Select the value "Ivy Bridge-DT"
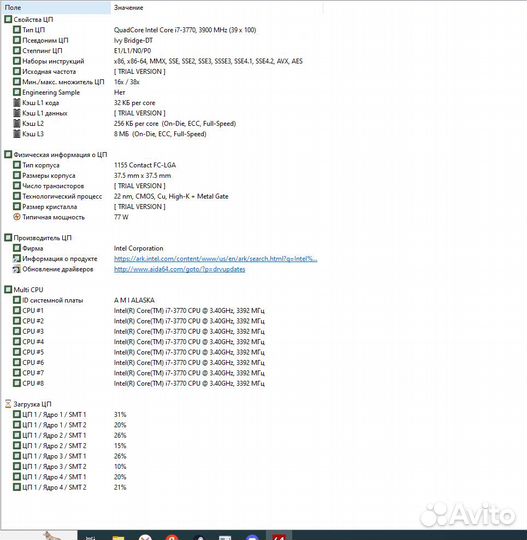The width and height of the screenshot is (527, 540). tap(133, 40)
